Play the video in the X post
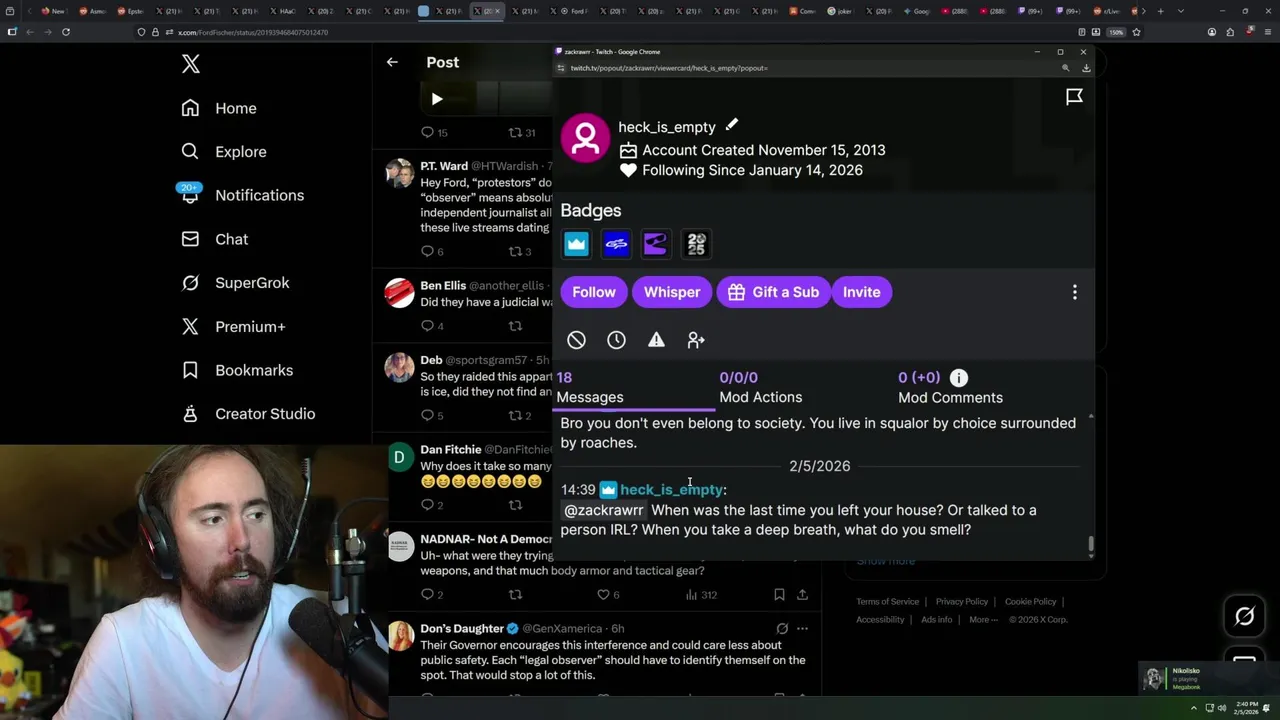The width and height of the screenshot is (1280, 720). [437, 99]
